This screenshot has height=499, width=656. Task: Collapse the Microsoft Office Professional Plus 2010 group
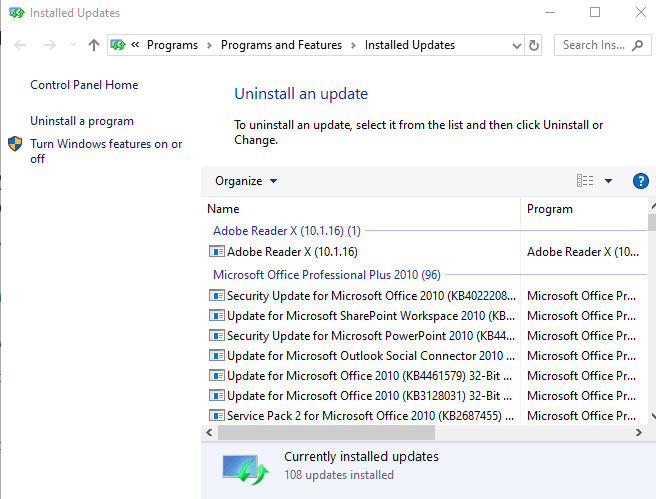326,274
